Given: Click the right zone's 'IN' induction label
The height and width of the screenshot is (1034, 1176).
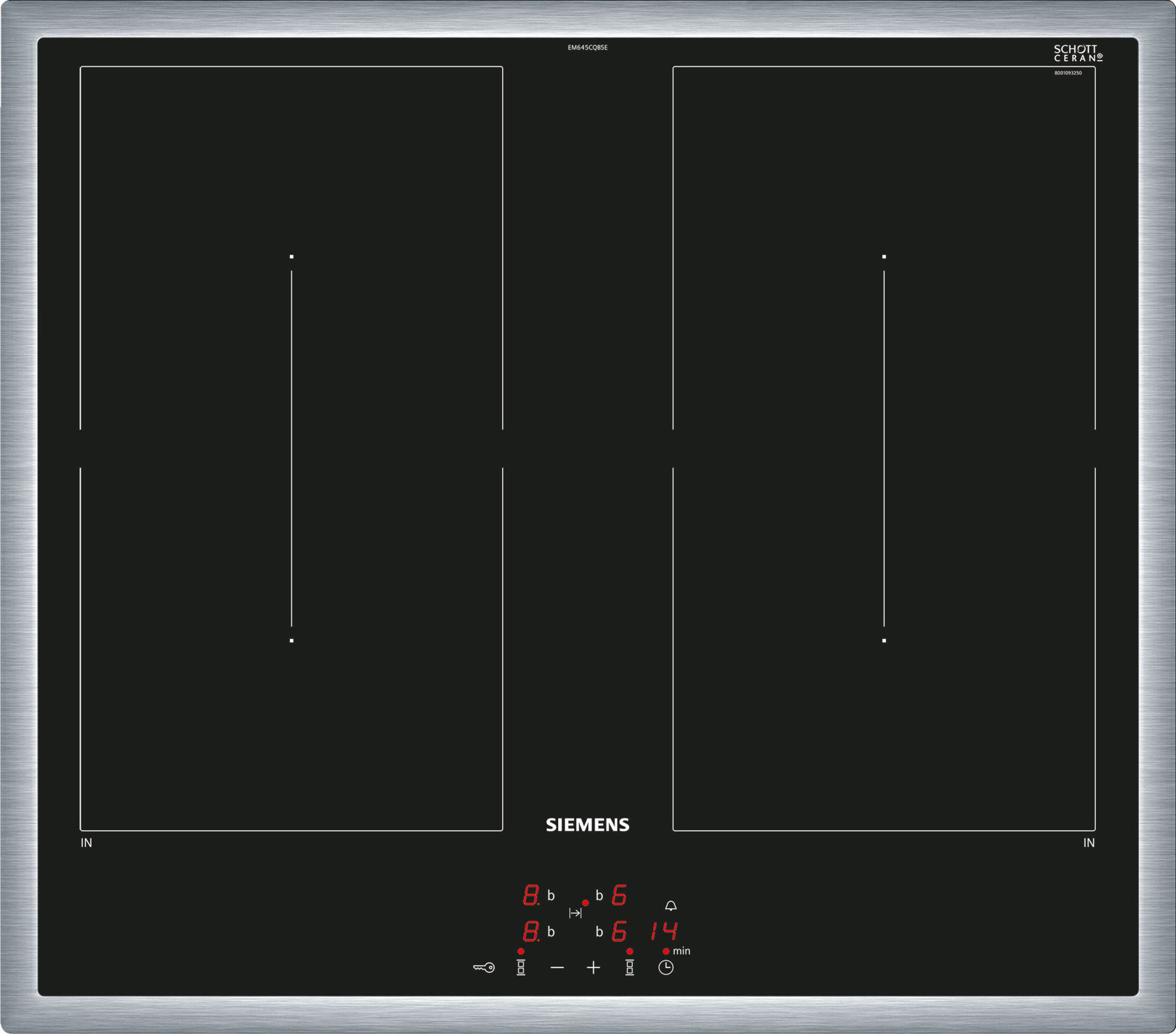Looking at the screenshot, I should tap(1089, 843).
